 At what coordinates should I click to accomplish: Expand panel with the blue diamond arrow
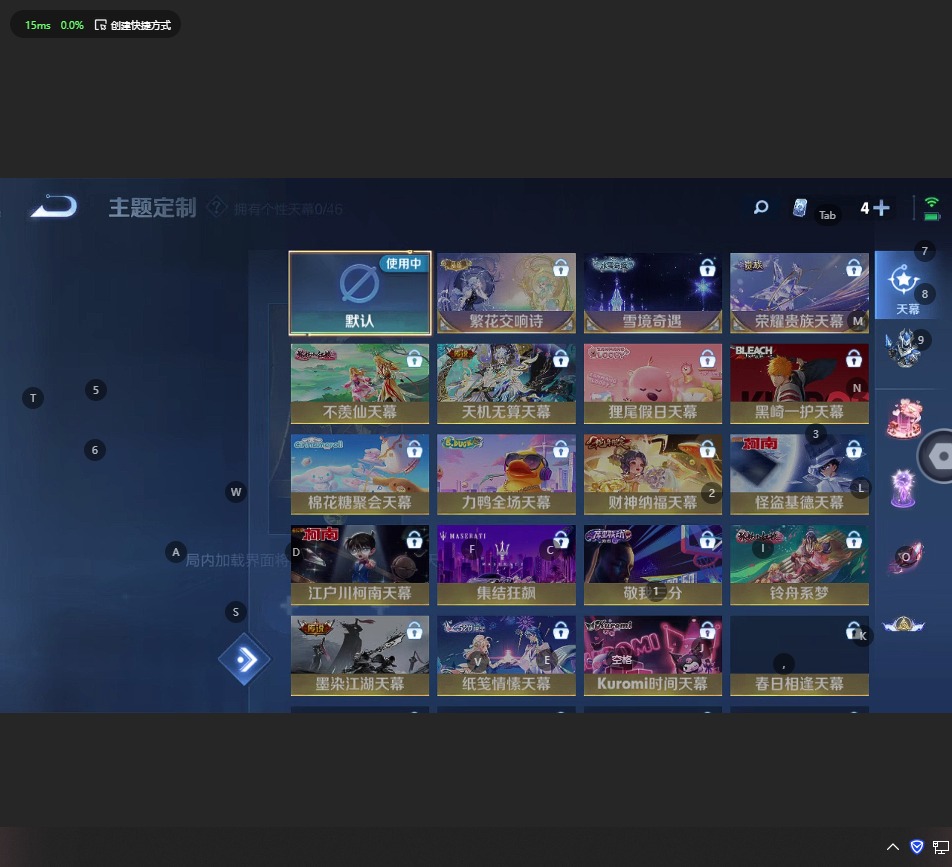point(245,659)
